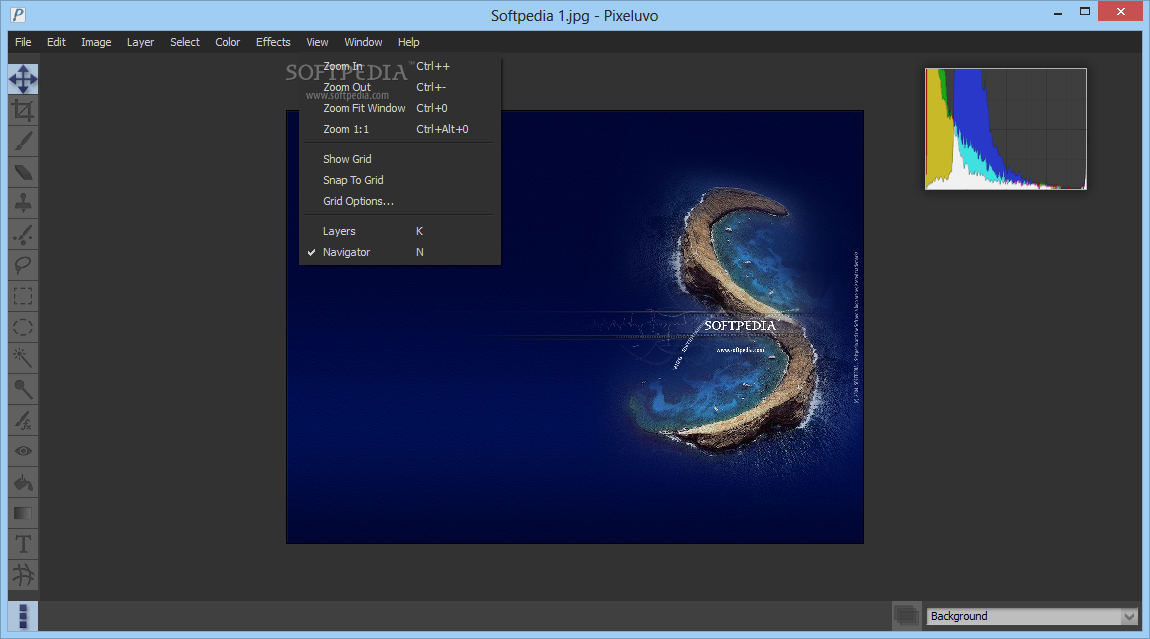Open the three-dot tool options button
Image resolution: width=1150 pixels, height=639 pixels.
click(x=23, y=616)
